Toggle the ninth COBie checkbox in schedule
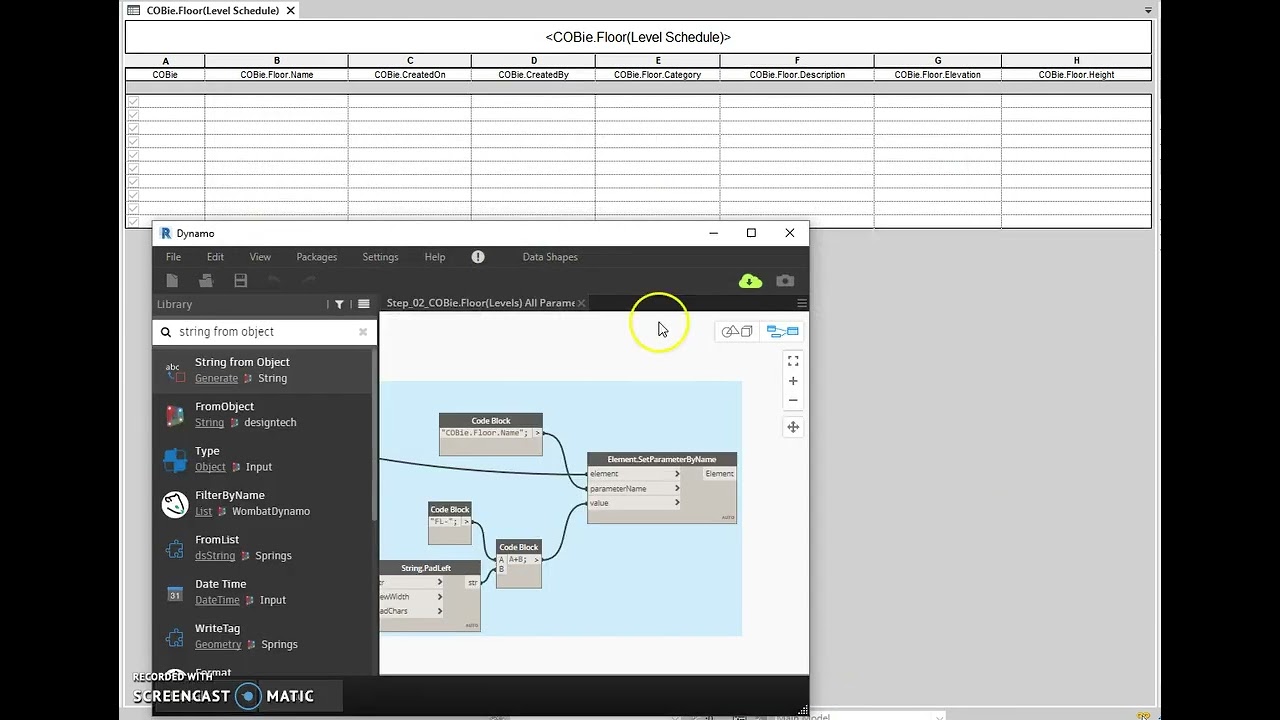The width and height of the screenshot is (1280, 720). [x=133, y=209]
